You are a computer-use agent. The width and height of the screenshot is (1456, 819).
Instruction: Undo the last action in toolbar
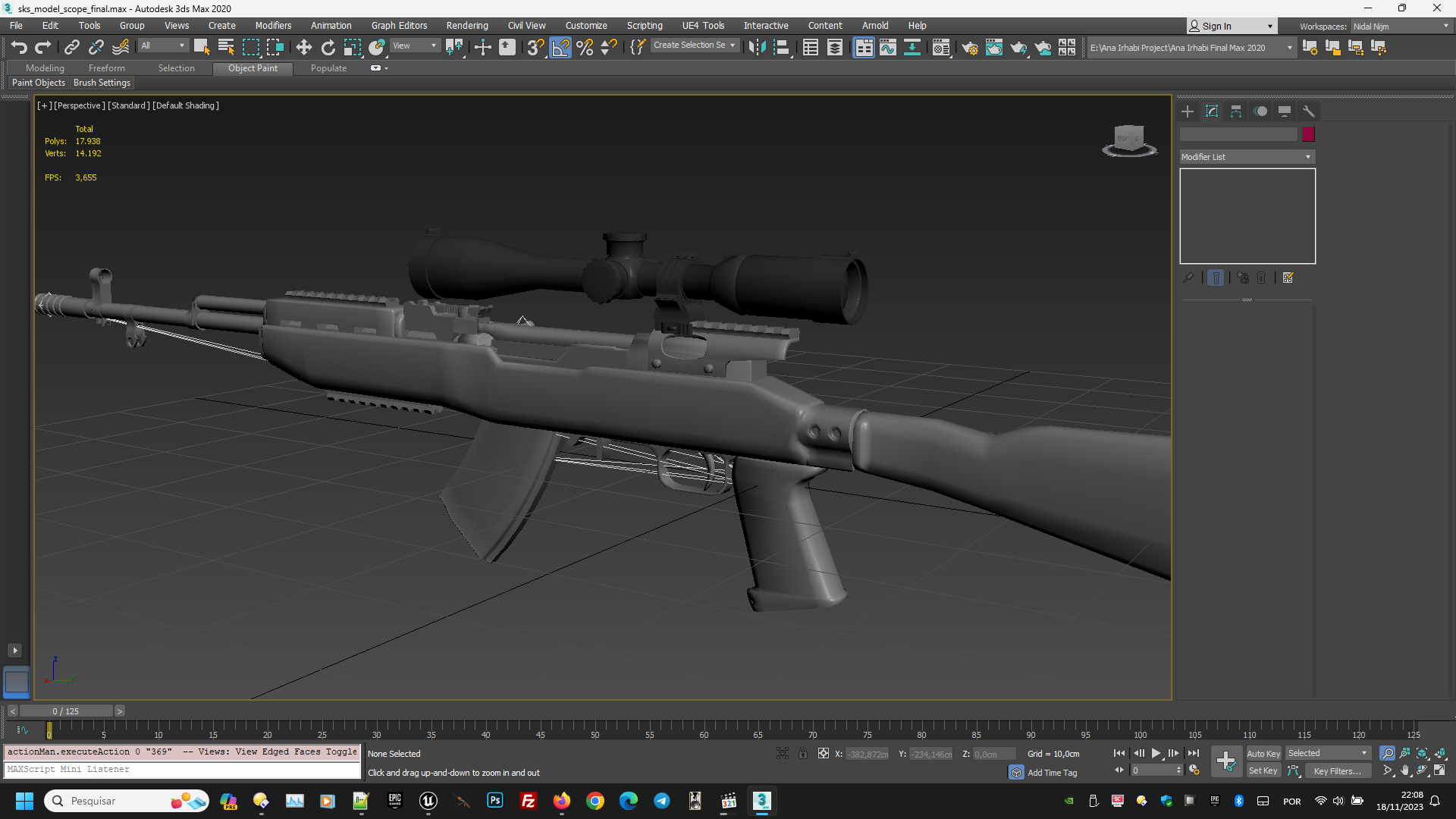(19, 47)
